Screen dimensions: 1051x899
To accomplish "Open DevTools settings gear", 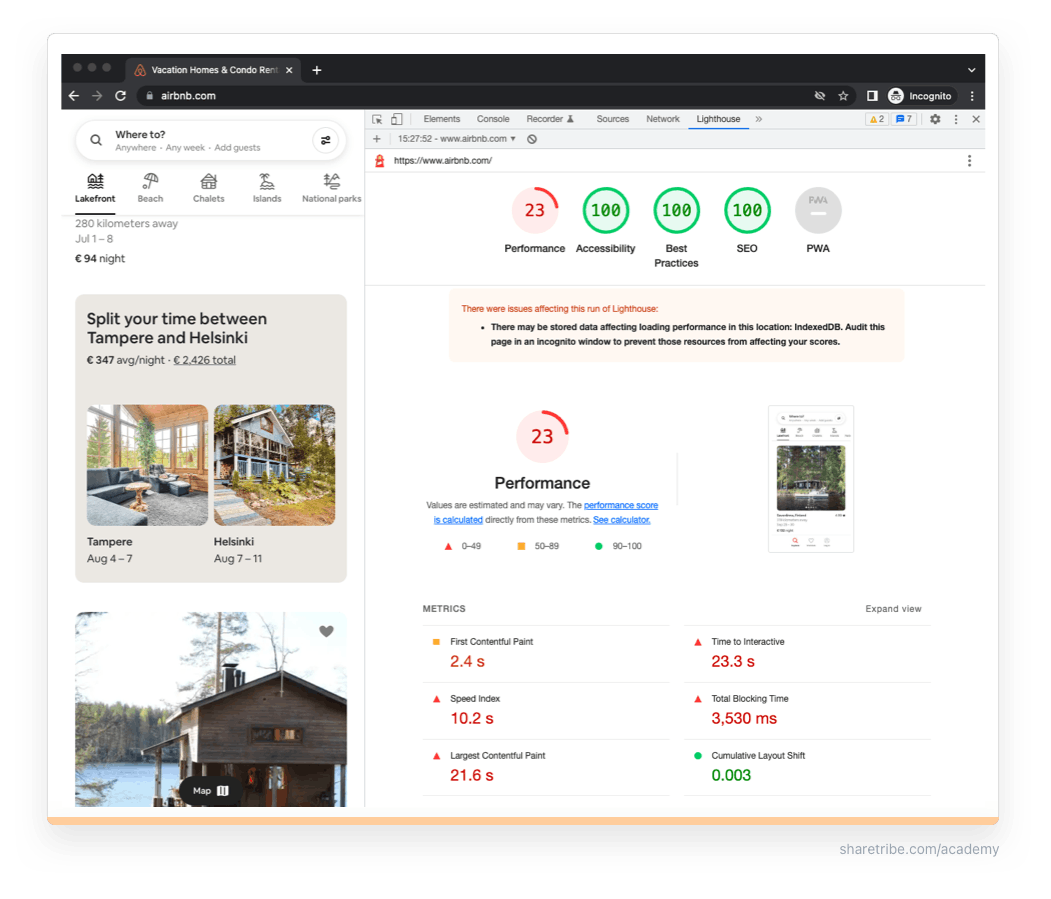I will [x=935, y=119].
